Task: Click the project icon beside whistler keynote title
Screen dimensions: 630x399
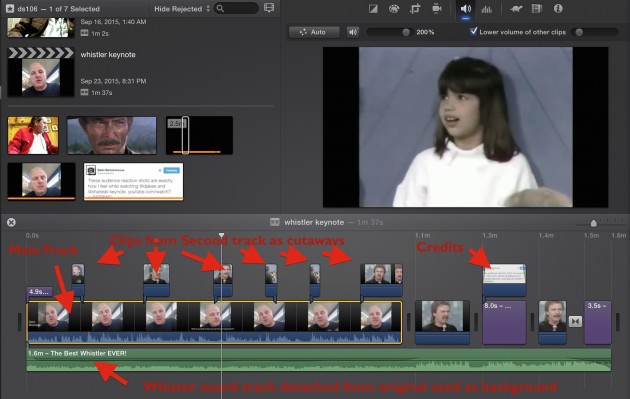Action: pos(275,222)
